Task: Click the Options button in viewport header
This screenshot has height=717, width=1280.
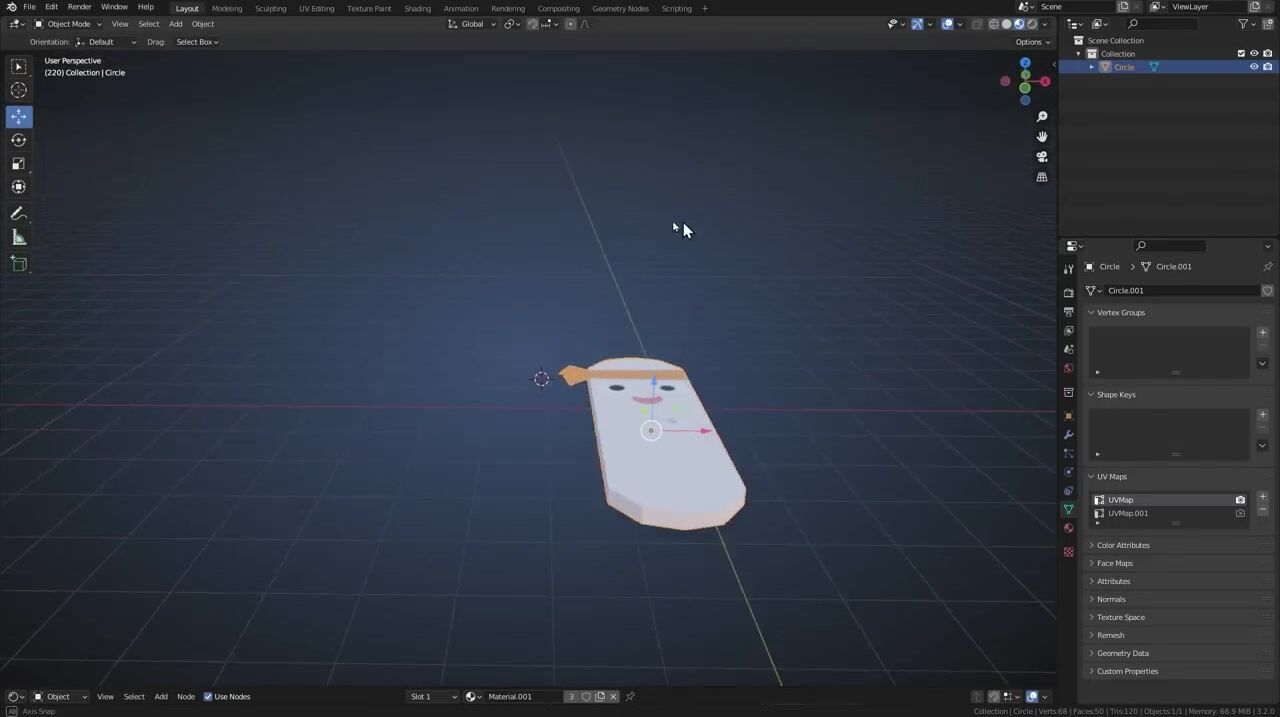Action: tap(1032, 42)
